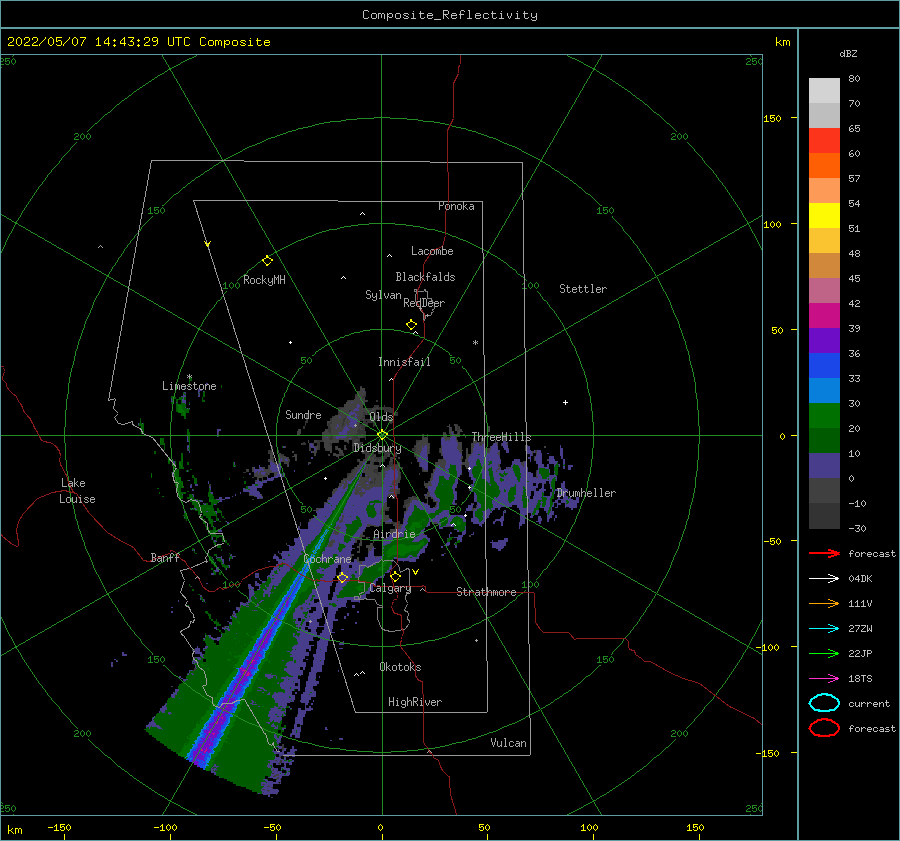This screenshot has height=841, width=900.
Task: Click the white 04DK arrow icon
Action: pyautogui.click(x=824, y=579)
